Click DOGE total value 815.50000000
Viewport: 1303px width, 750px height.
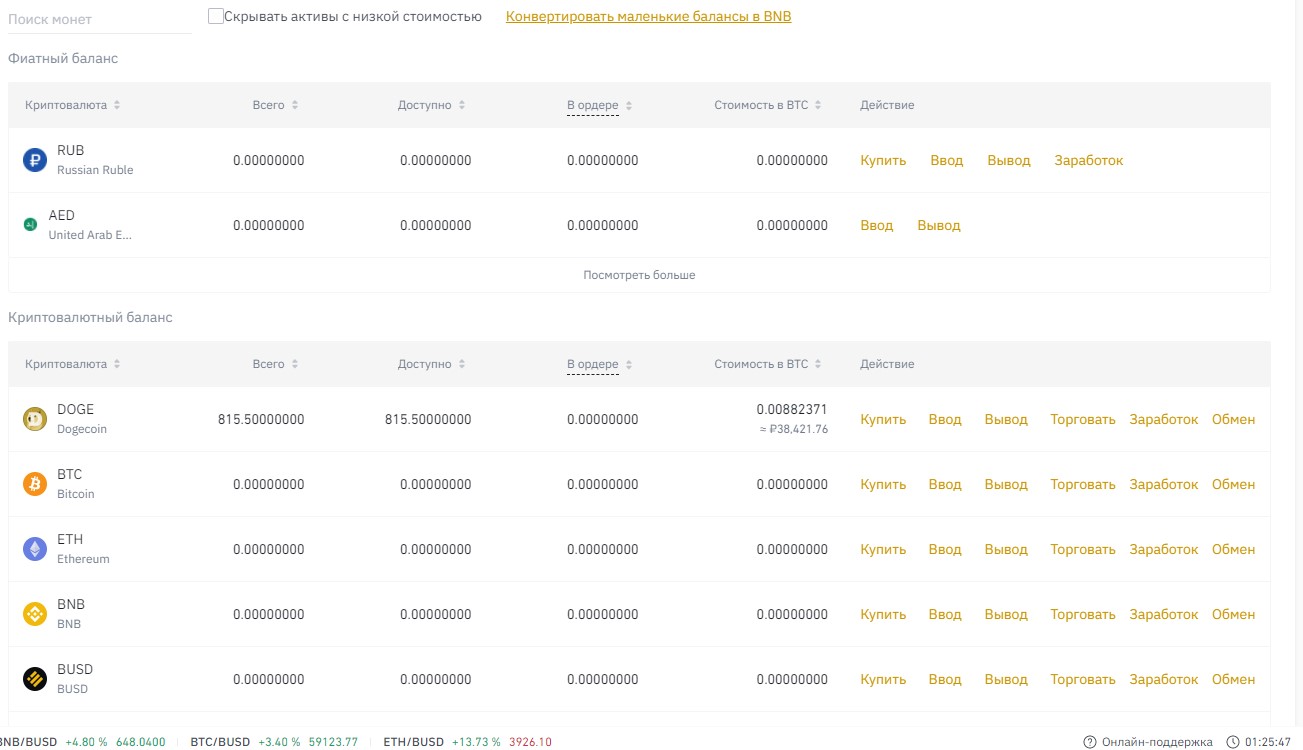(261, 419)
